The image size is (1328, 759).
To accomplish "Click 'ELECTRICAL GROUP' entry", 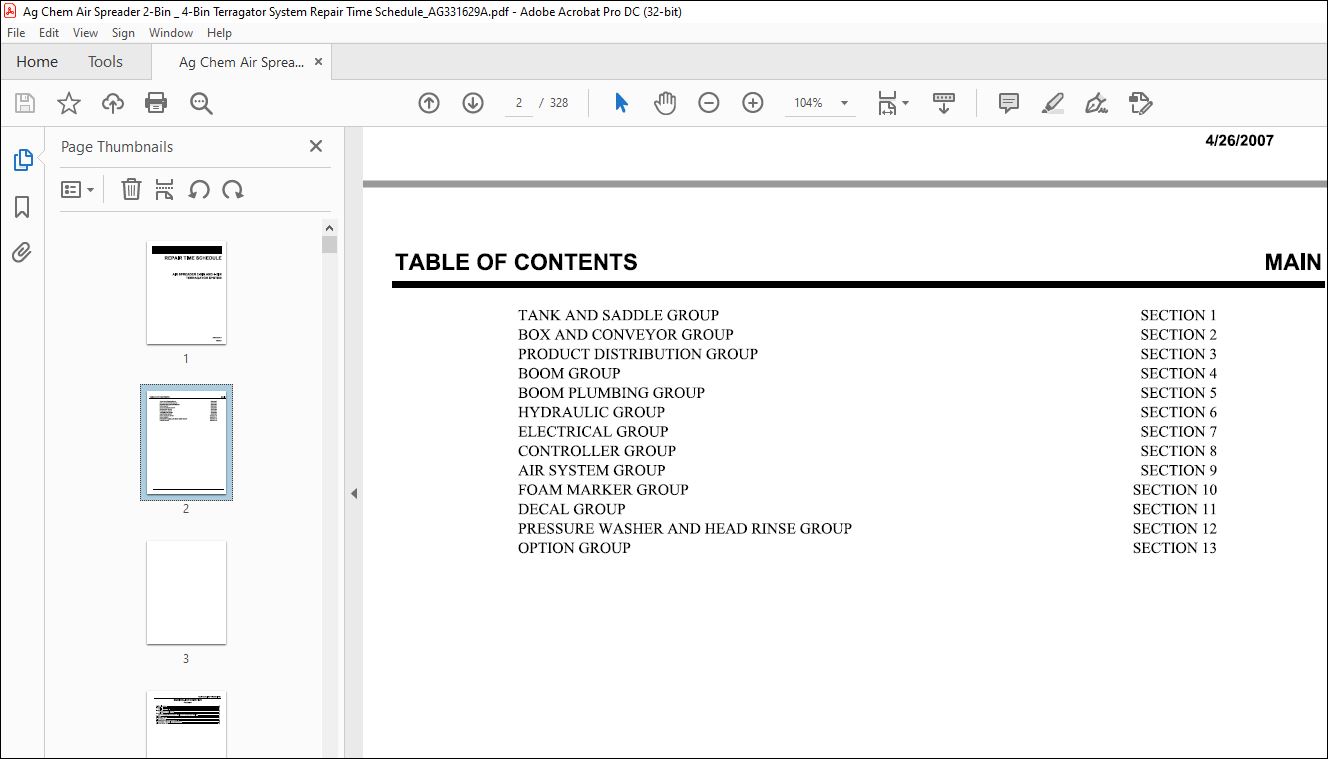I will tap(593, 431).
